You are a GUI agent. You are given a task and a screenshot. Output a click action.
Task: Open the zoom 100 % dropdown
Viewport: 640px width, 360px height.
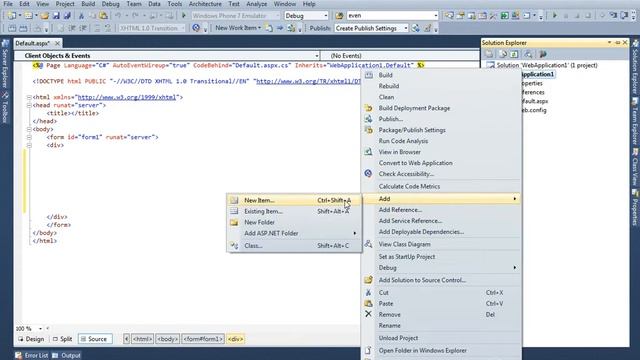tap(40, 328)
